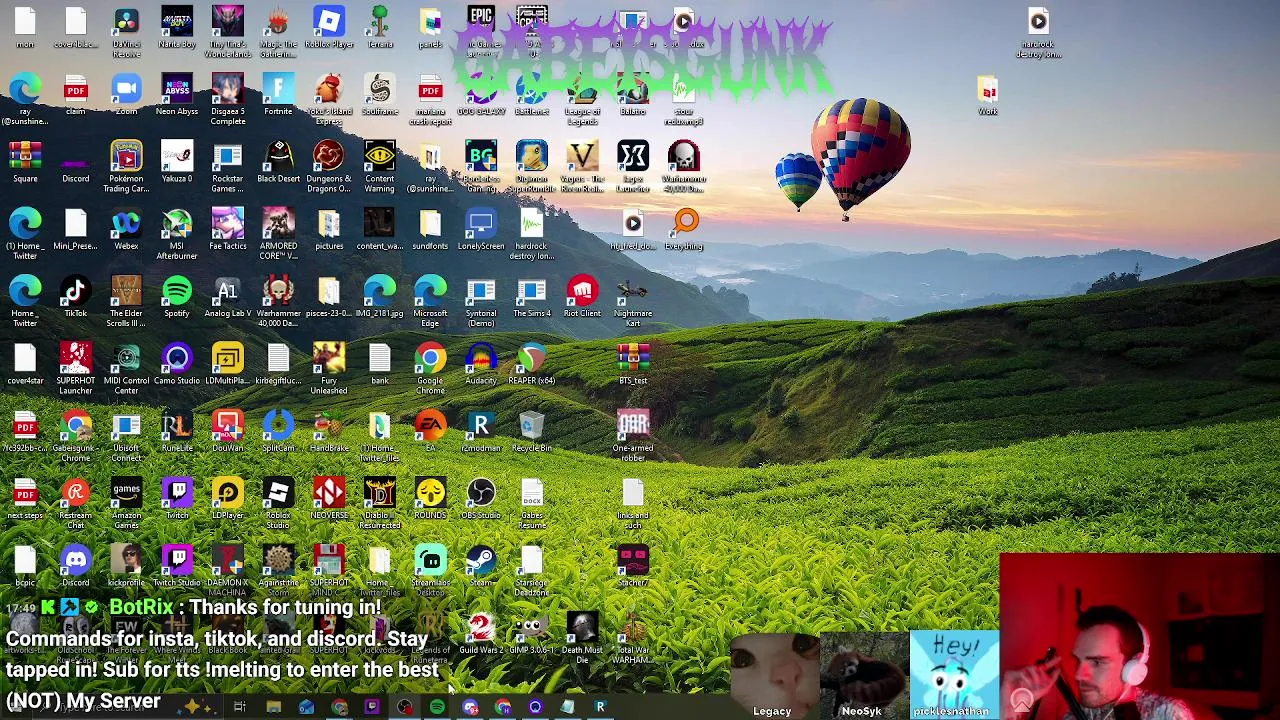Open the Terraria desktop shortcut

coord(380,27)
